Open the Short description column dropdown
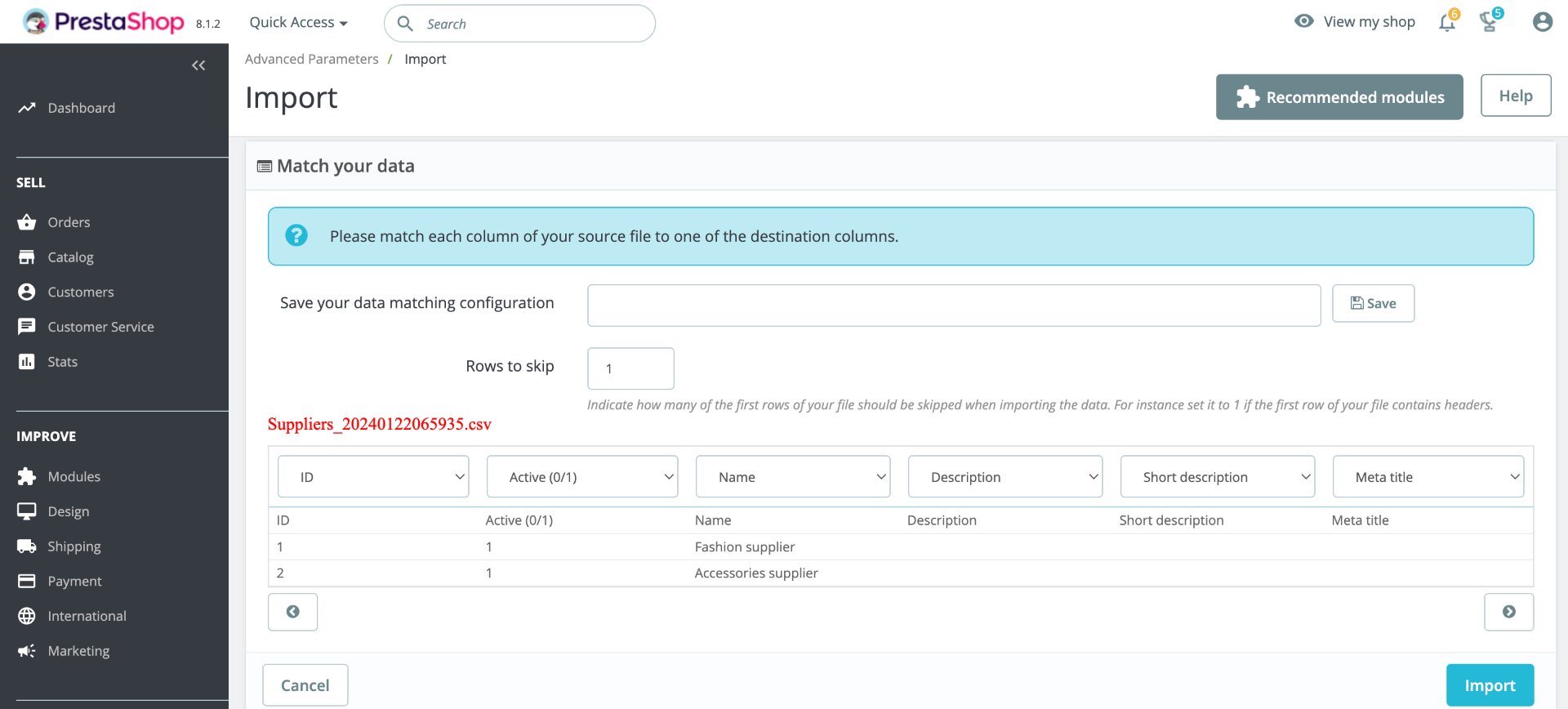The image size is (1568, 709). click(1218, 477)
